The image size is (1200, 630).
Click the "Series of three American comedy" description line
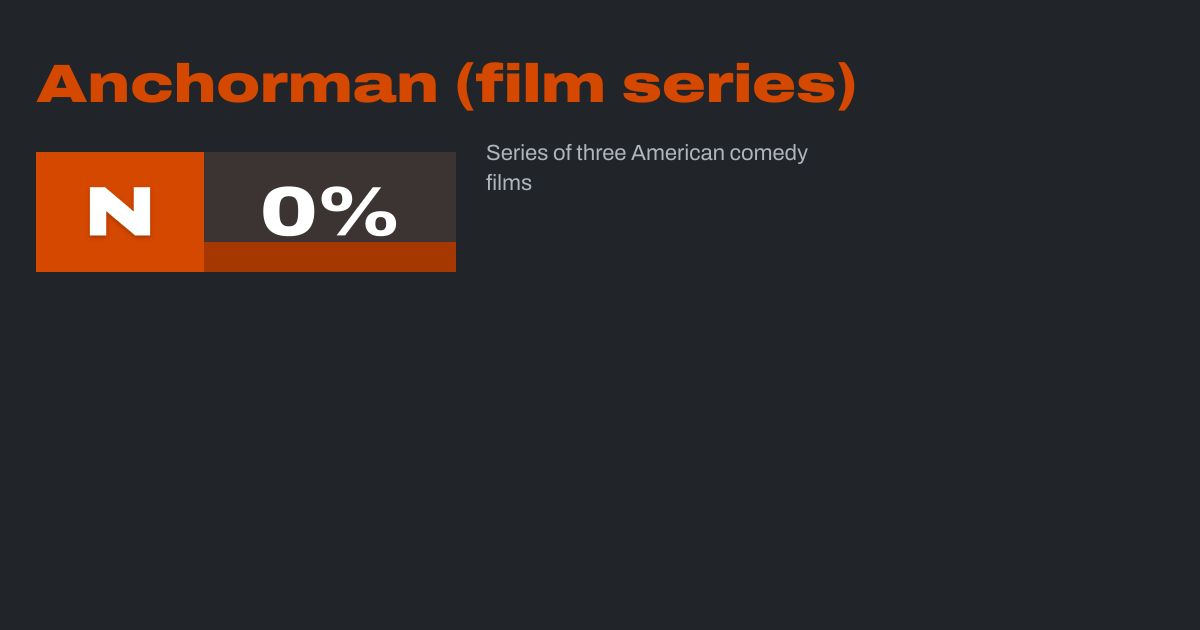point(646,153)
